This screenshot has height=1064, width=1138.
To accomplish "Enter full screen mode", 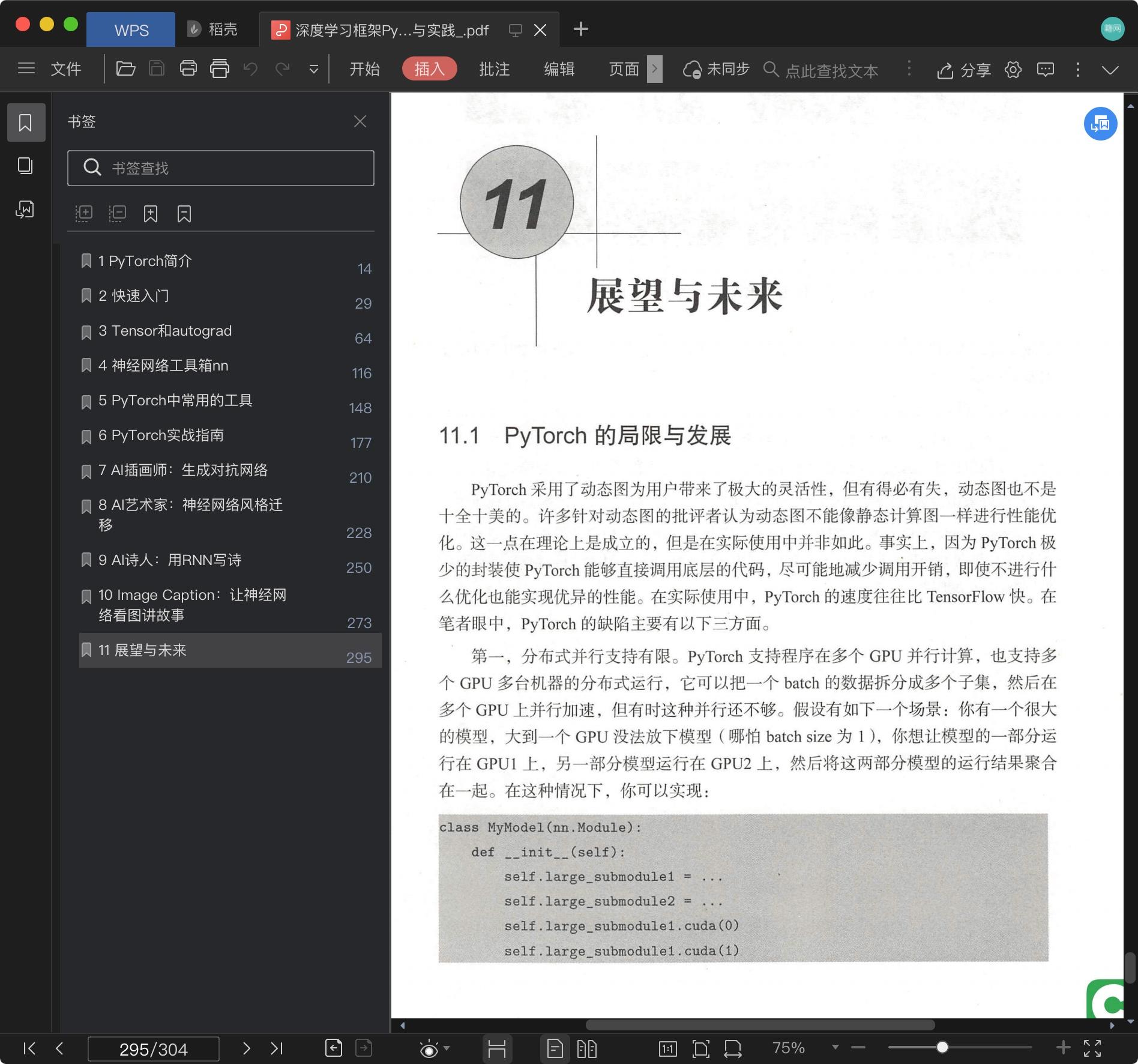I will [1092, 1048].
